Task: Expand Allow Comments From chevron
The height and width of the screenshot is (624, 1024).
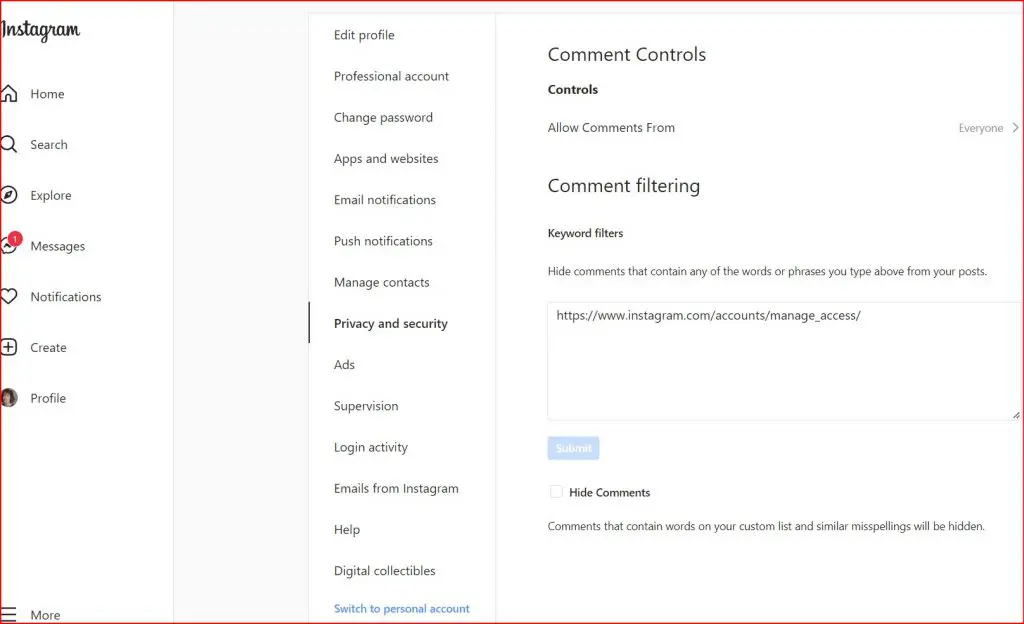Action: (1015, 128)
